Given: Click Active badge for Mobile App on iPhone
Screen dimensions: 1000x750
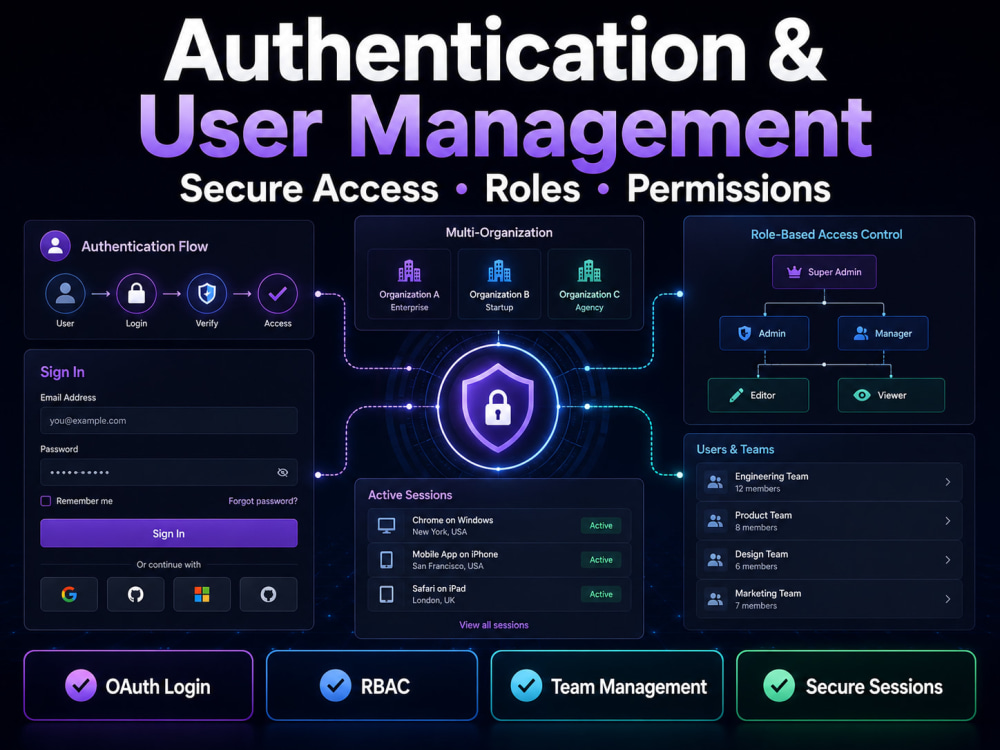Looking at the screenshot, I should (x=601, y=560).
